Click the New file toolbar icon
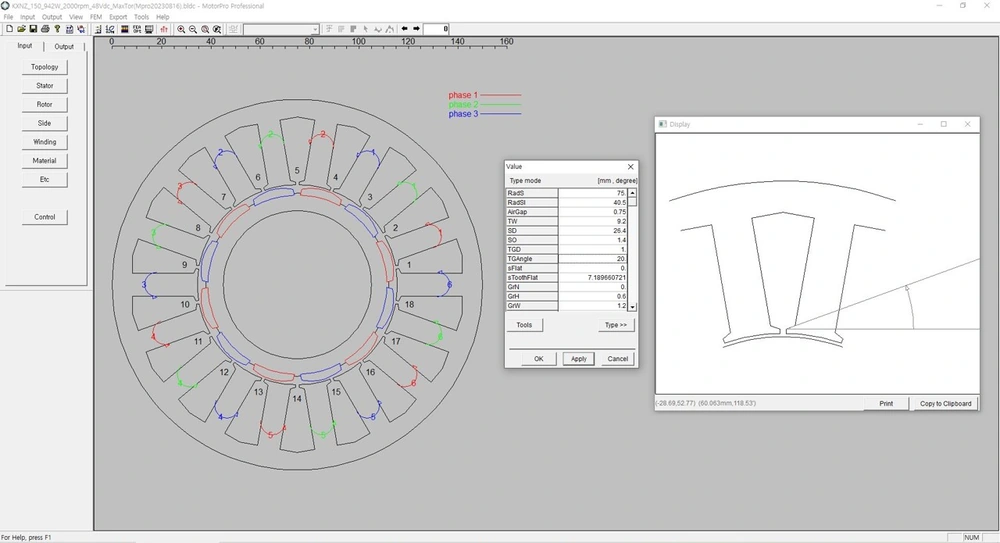Screen dimensions: 1000x543 click(x=10, y=29)
